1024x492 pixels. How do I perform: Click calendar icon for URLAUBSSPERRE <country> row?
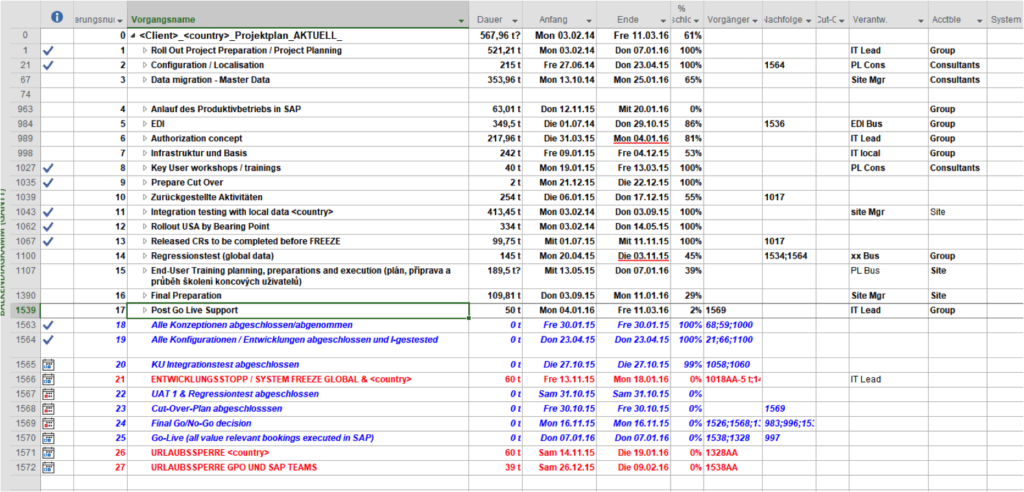pos(47,452)
